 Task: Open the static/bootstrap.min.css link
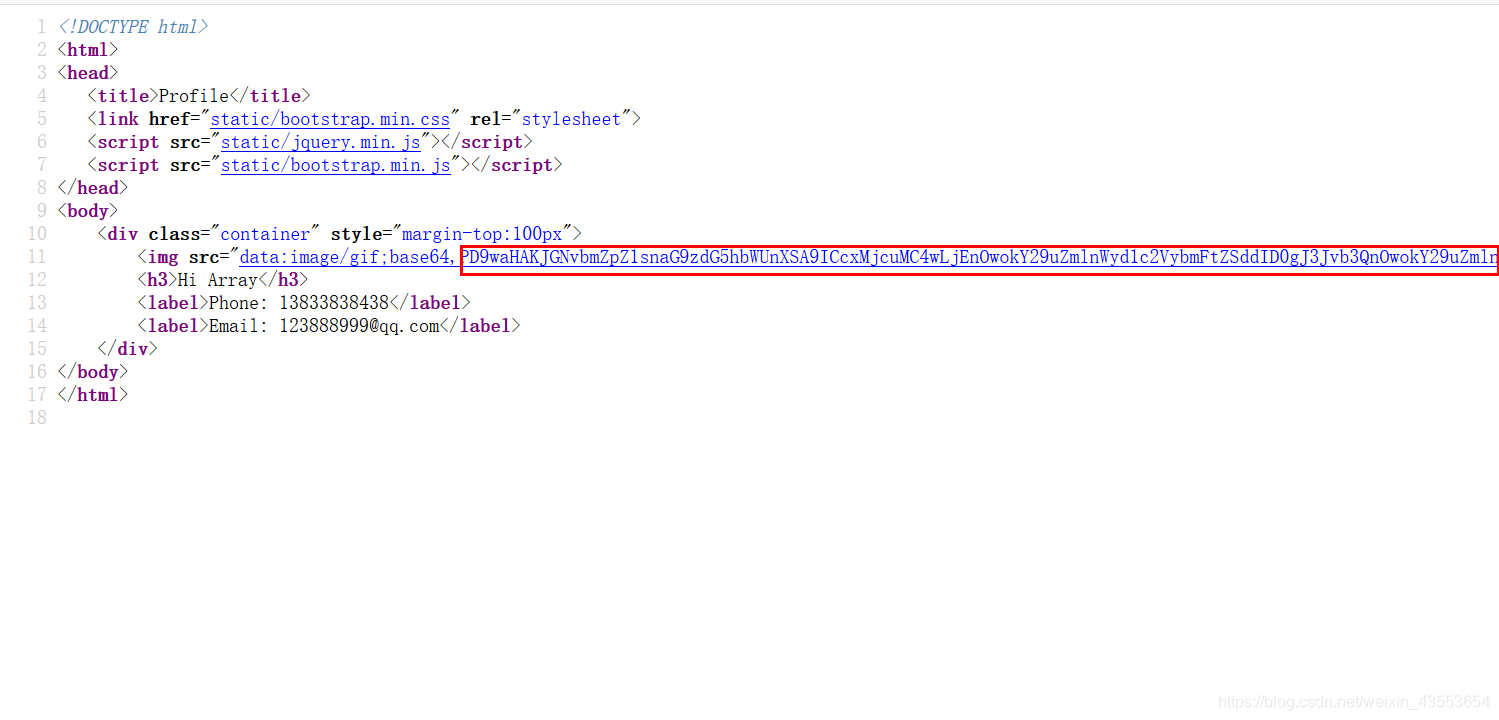(330, 119)
